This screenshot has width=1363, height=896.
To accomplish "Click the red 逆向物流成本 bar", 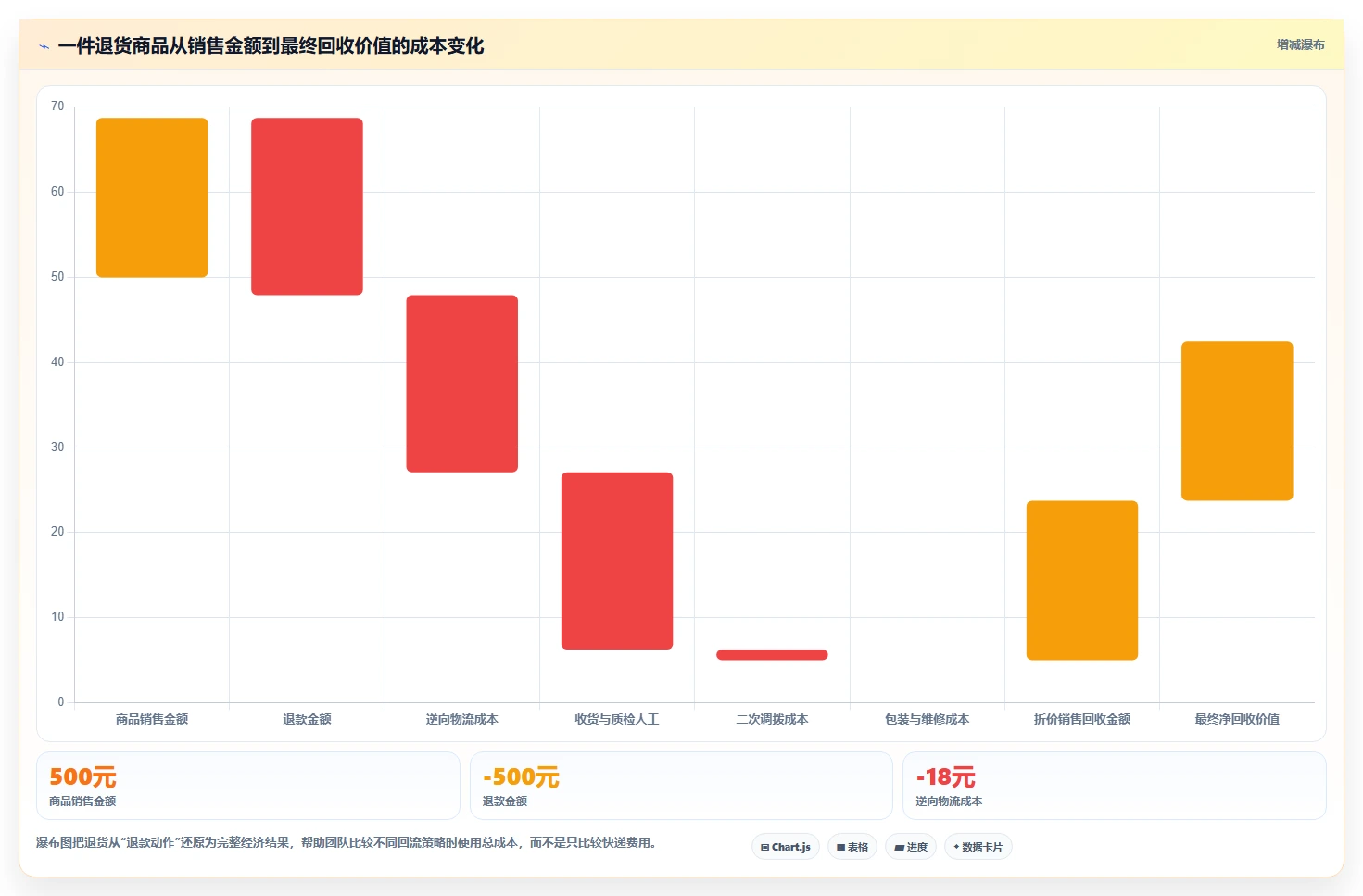I will pos(462,384).
